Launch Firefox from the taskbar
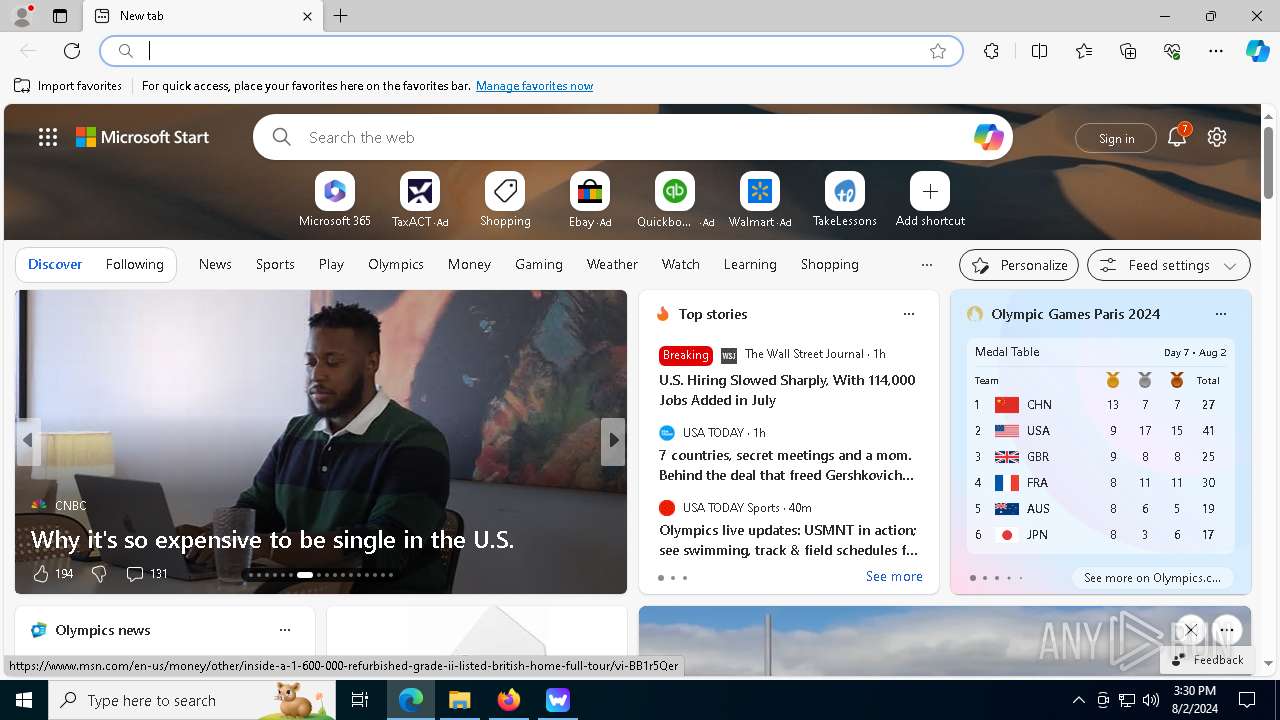The image size is (1280, 720). pos(508,700)
